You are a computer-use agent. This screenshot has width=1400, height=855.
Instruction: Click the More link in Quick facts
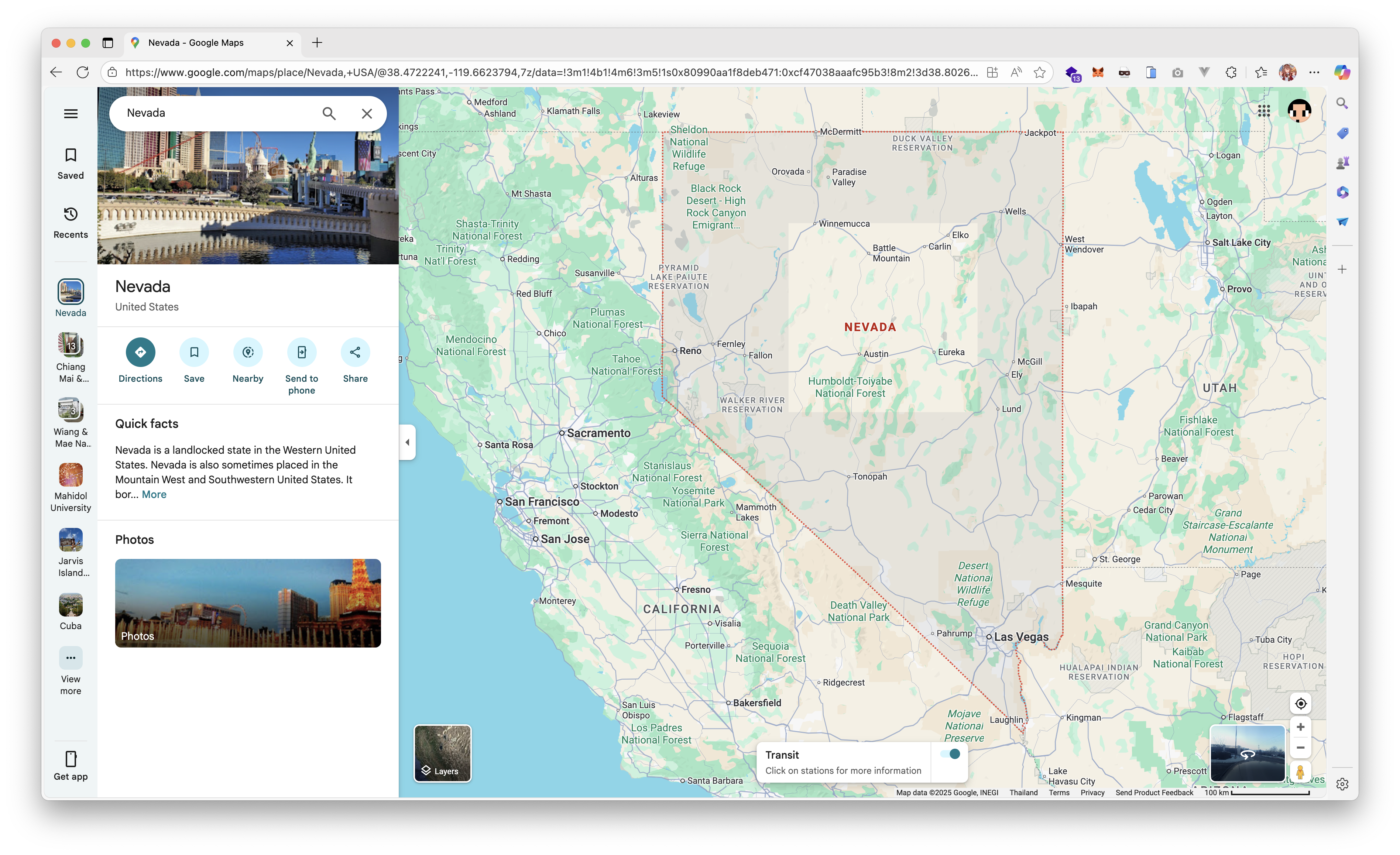click(x=154, y=494)
